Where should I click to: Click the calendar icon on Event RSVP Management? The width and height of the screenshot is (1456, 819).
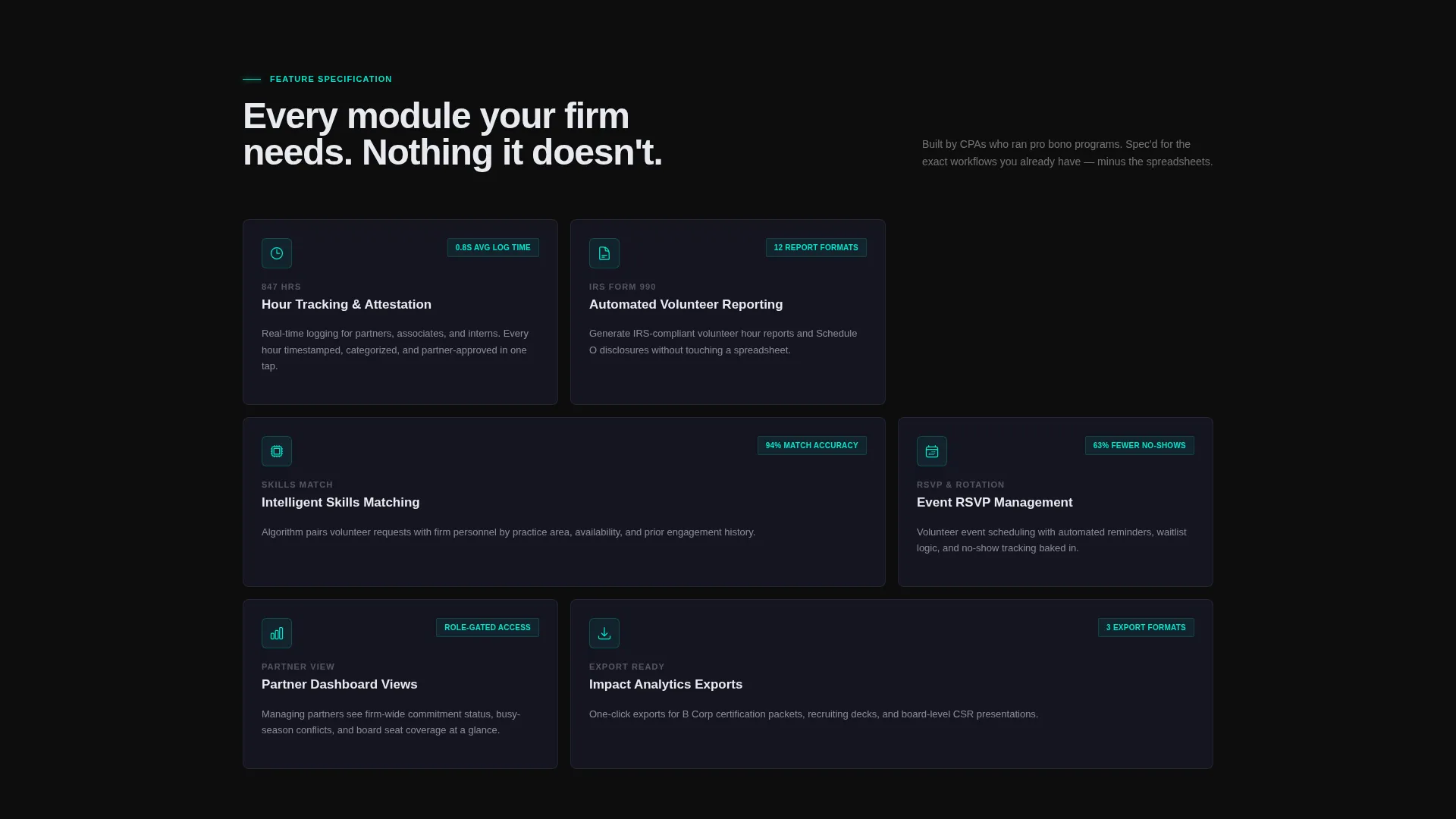(932, 451)
